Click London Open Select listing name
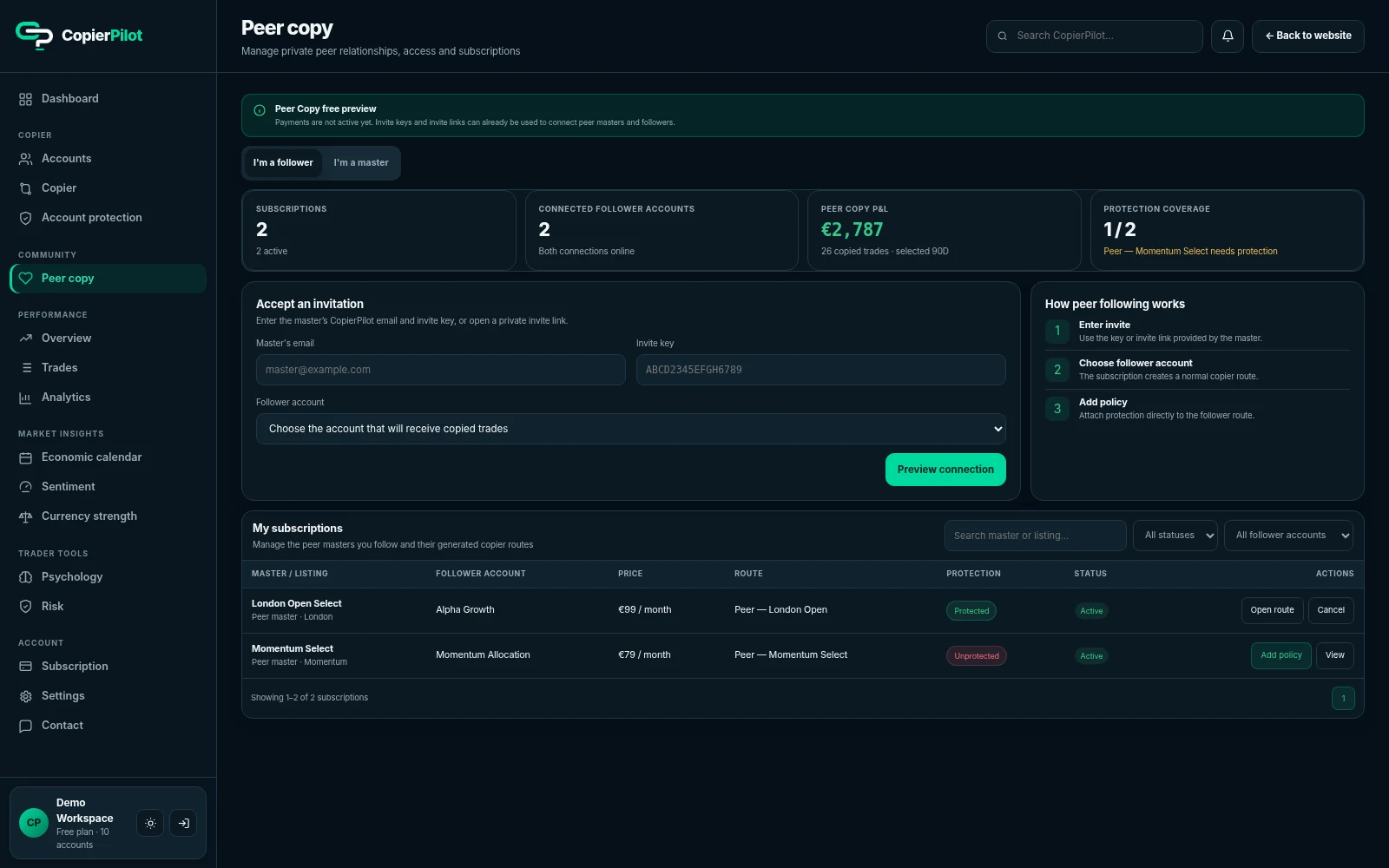1389x868 pixels. coord(296,603)
